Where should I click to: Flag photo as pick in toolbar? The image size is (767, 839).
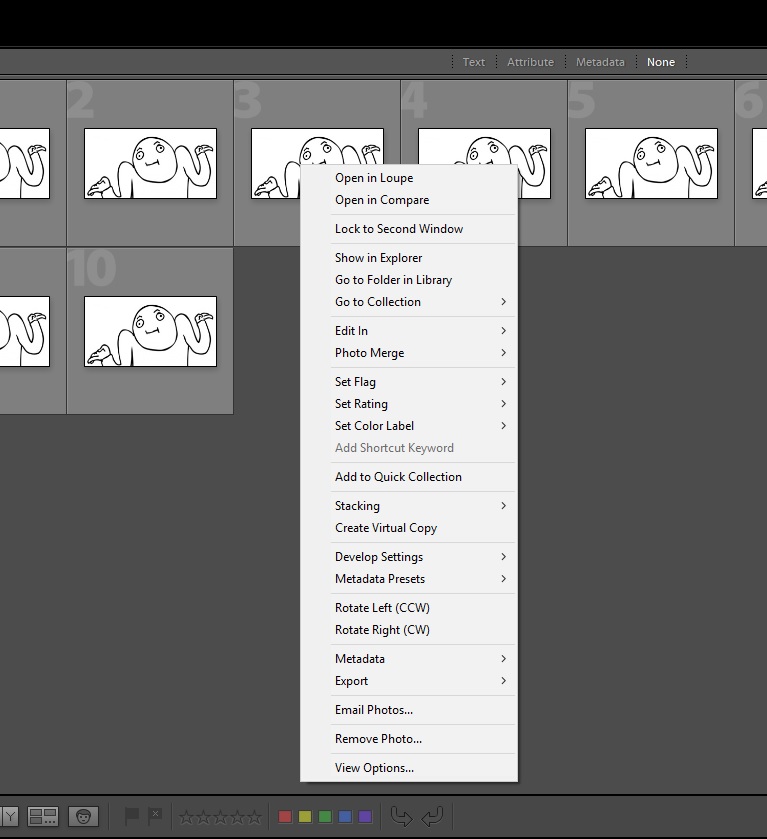click(x=132, y=816)
